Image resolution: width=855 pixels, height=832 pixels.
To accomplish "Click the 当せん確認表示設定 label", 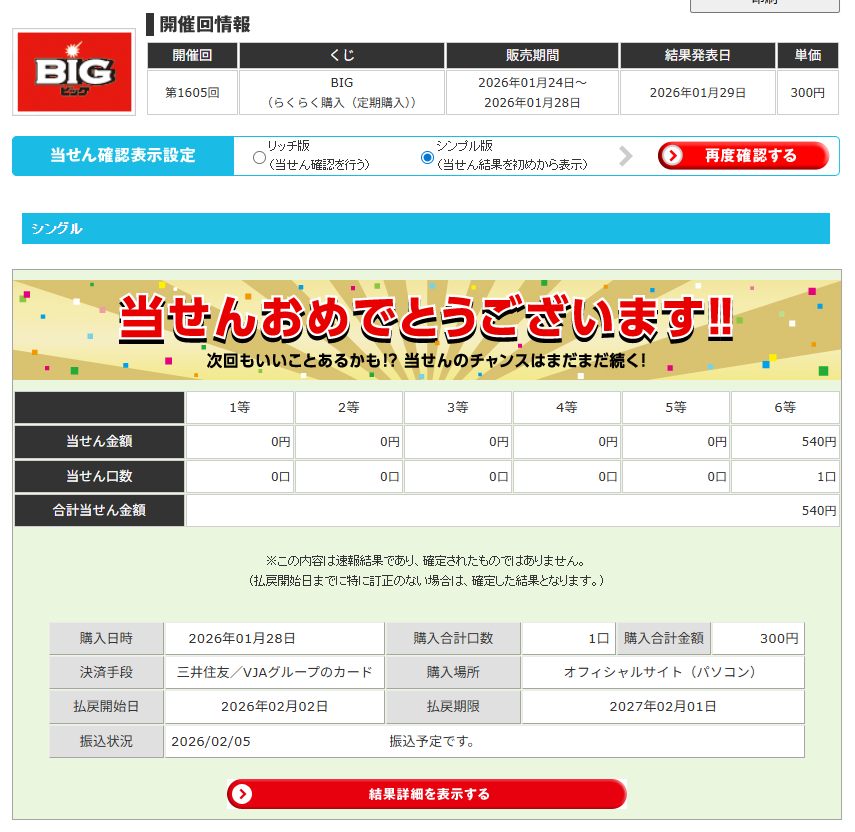I will (x=123, y=156).
